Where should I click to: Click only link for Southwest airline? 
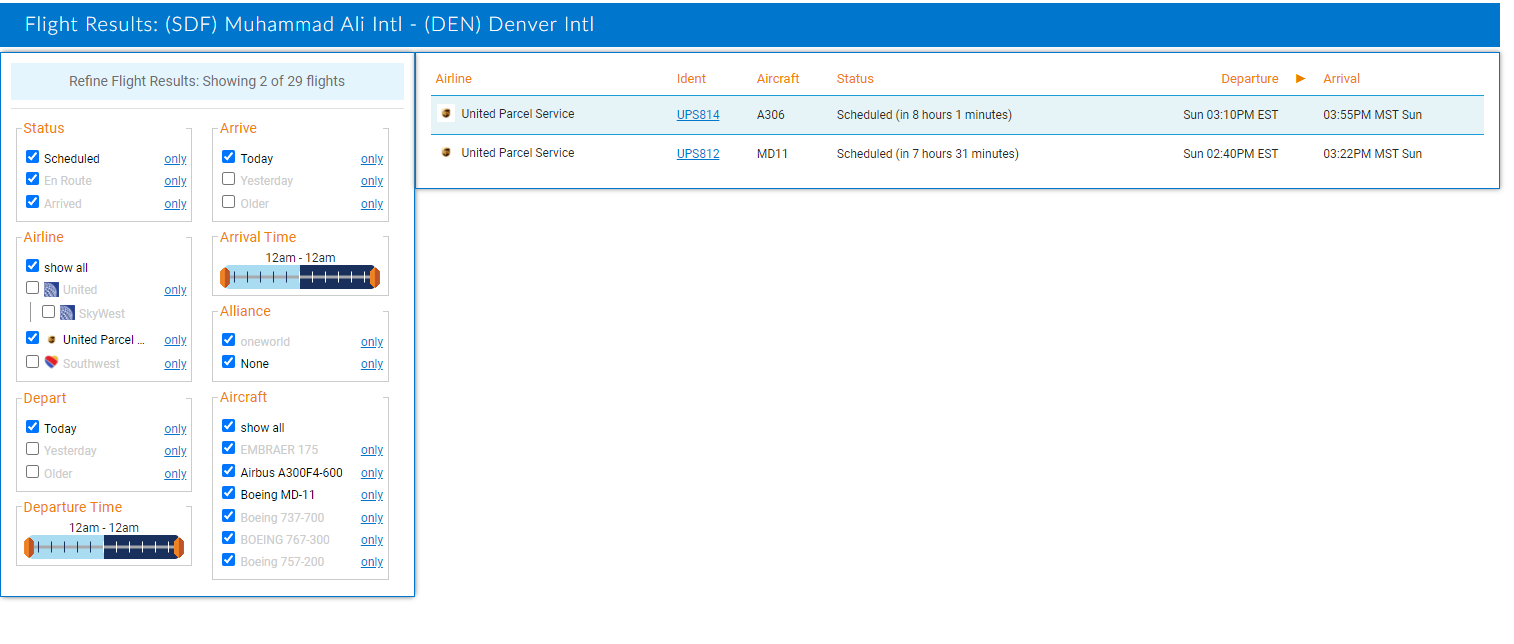[176, 364]
